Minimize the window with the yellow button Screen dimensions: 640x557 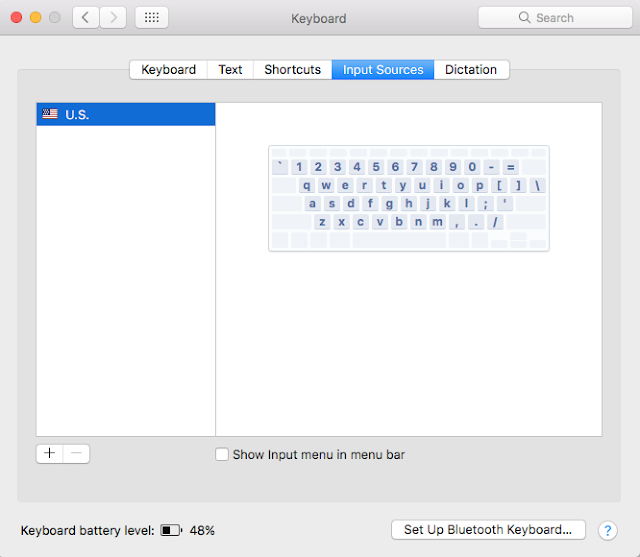[36, 18]
